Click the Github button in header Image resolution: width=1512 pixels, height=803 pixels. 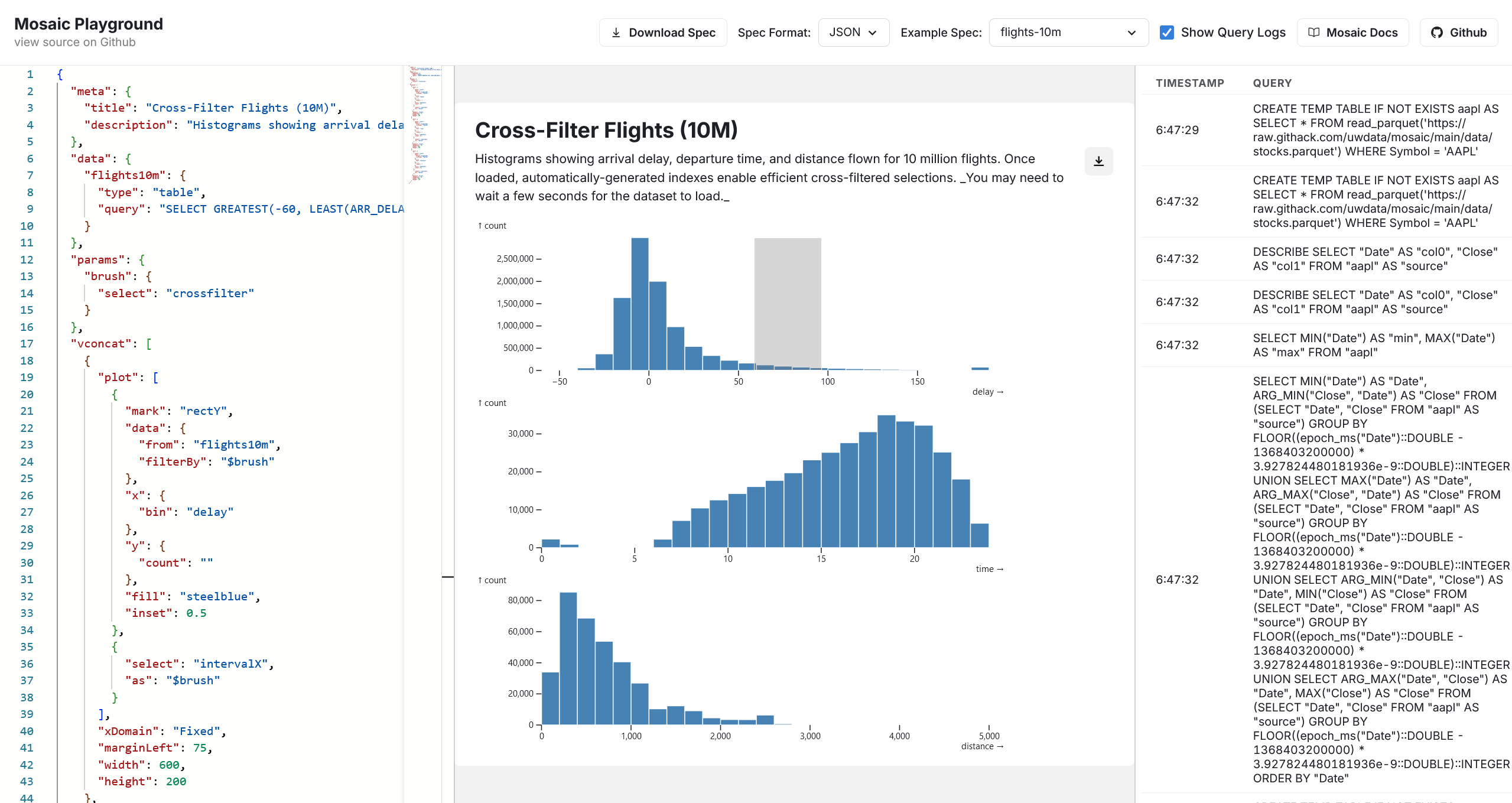1458,32
